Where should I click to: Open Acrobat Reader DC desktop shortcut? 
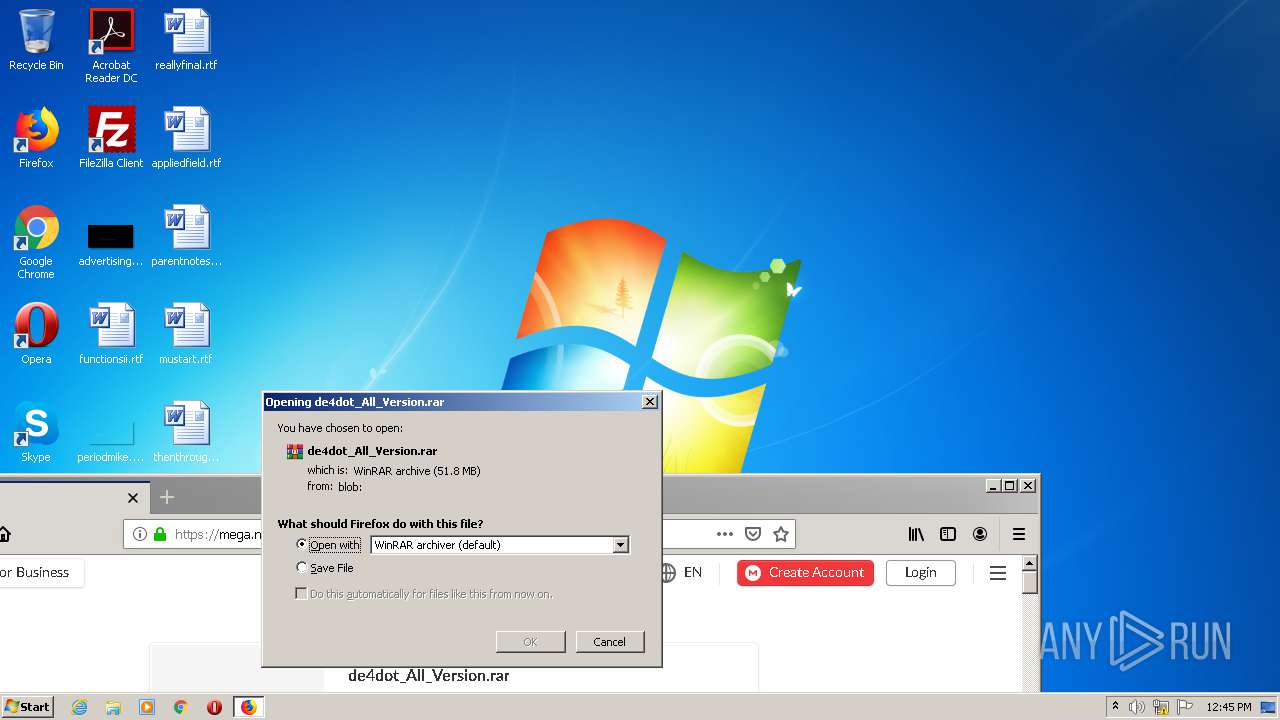[x=111, y=46]
